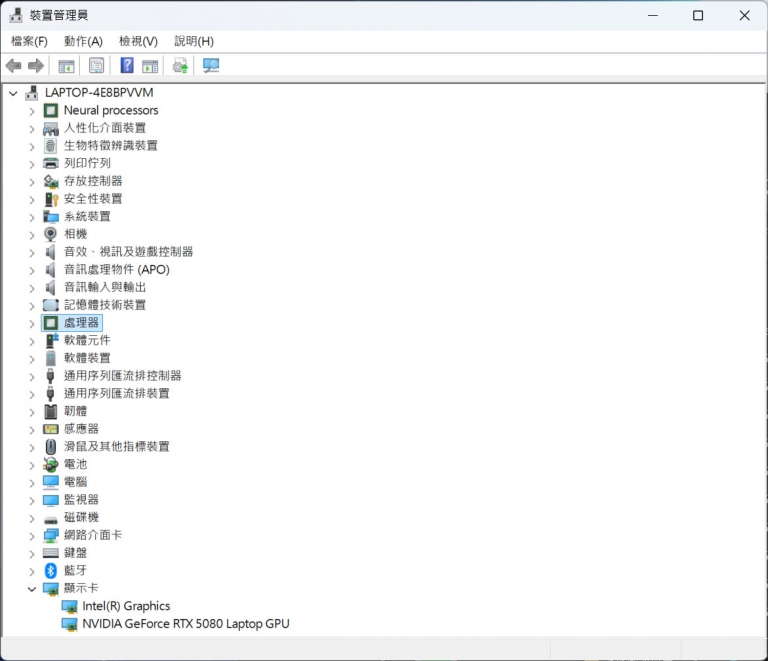Image resolution: width=768 pixels, height=661 pixels.
Task: Click the 感應器 sensor icon
Action: click(50, 429)
